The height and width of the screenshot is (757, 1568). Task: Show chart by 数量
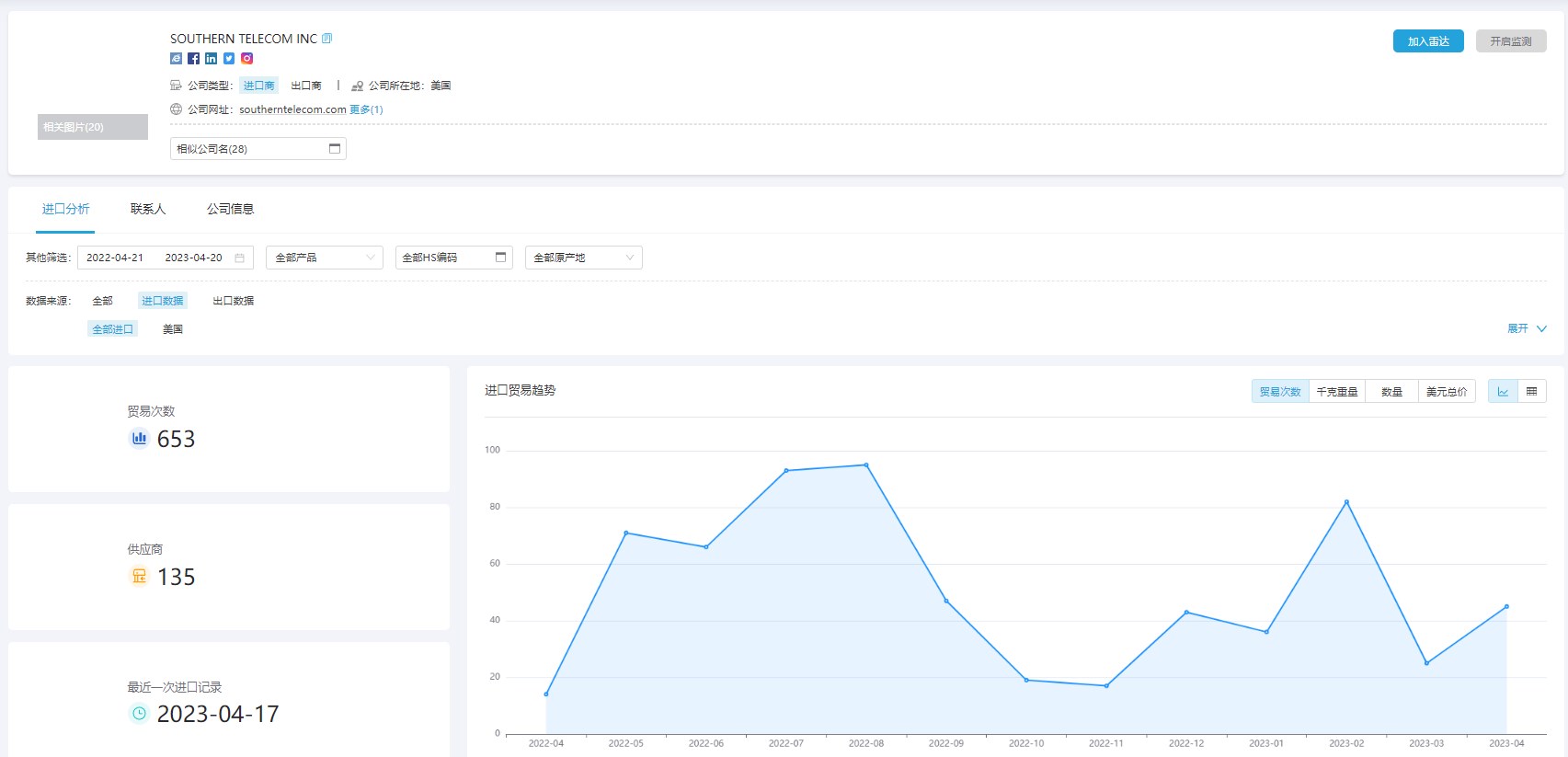[1391, 391]
